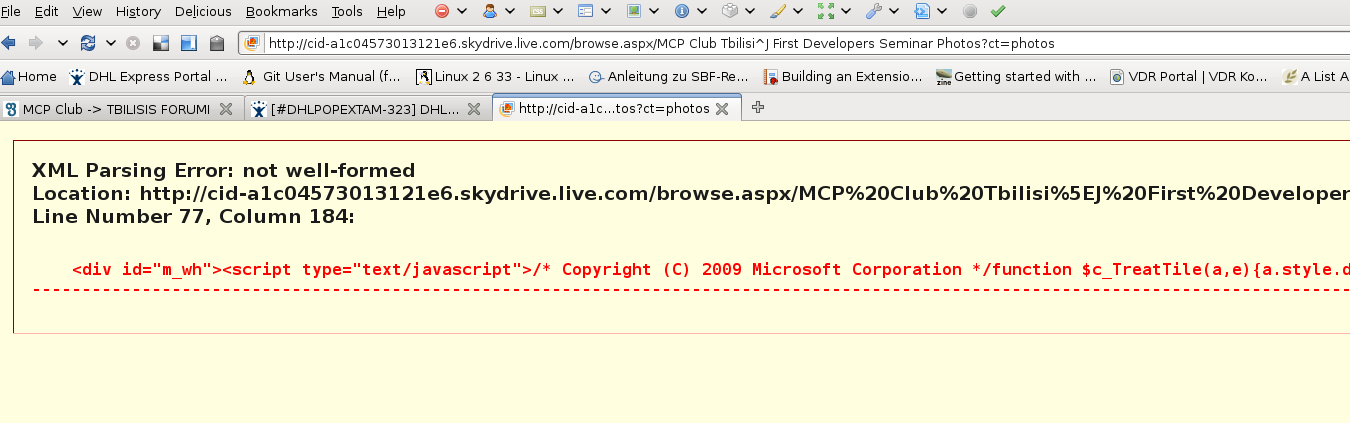Viewport: 1350px width, 423px height.
Task: Click the View Source document icon
Action: (922, 12)
